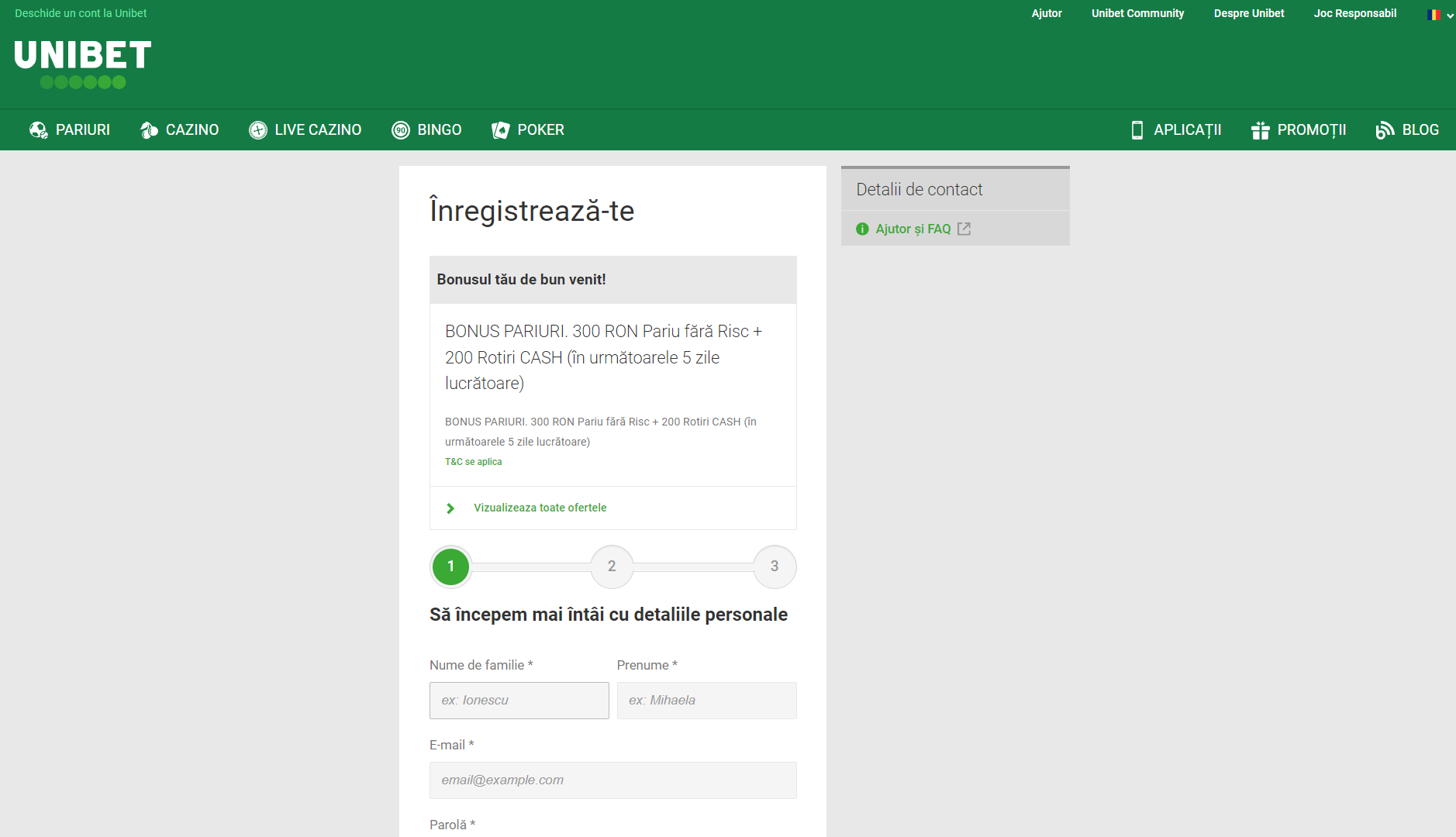Click the Bonusul tău de bun venit heading
The image size is (1456, 837).
pyautogui.click(x=521, y=280)
